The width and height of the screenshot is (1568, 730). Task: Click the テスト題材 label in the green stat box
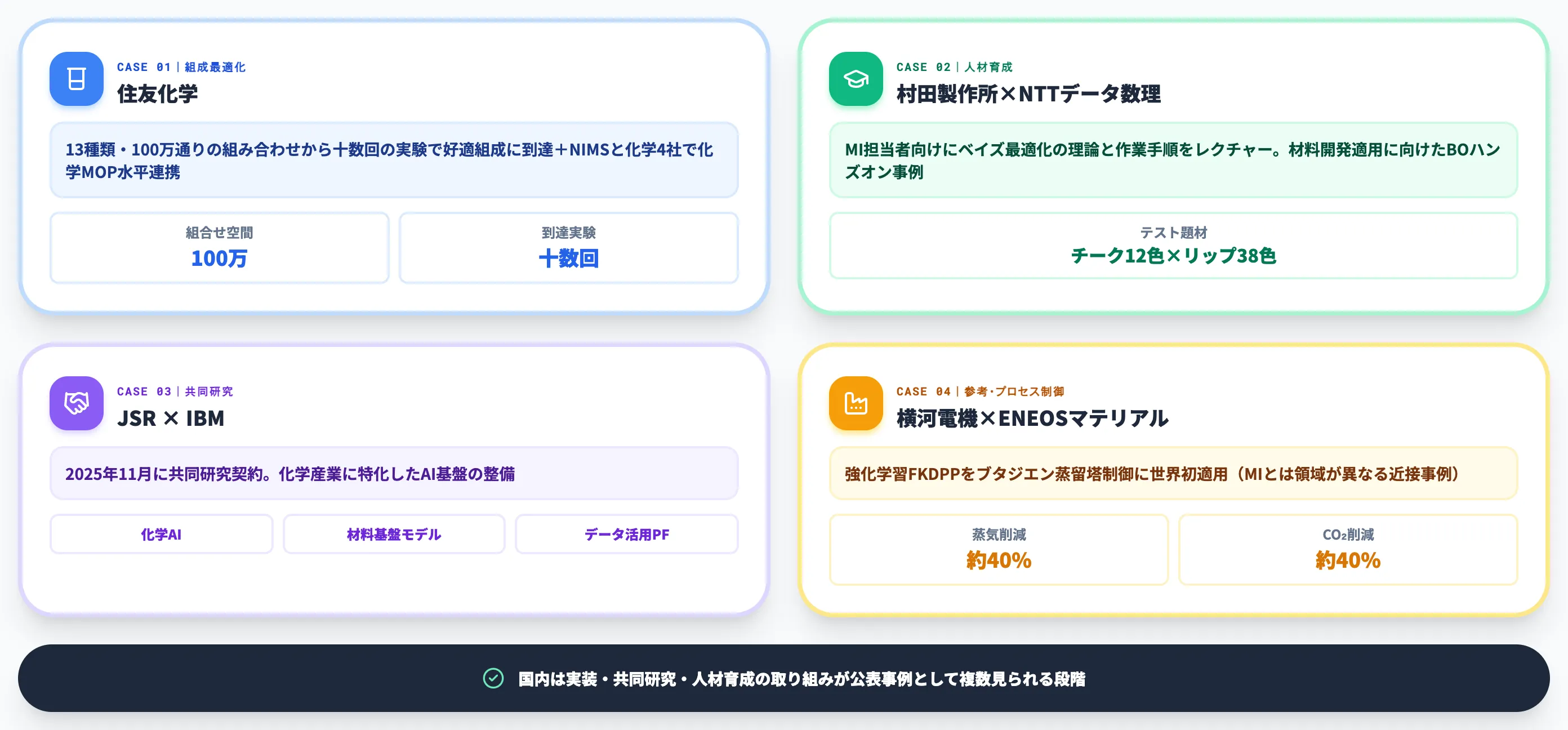[x=1173, y=233]
